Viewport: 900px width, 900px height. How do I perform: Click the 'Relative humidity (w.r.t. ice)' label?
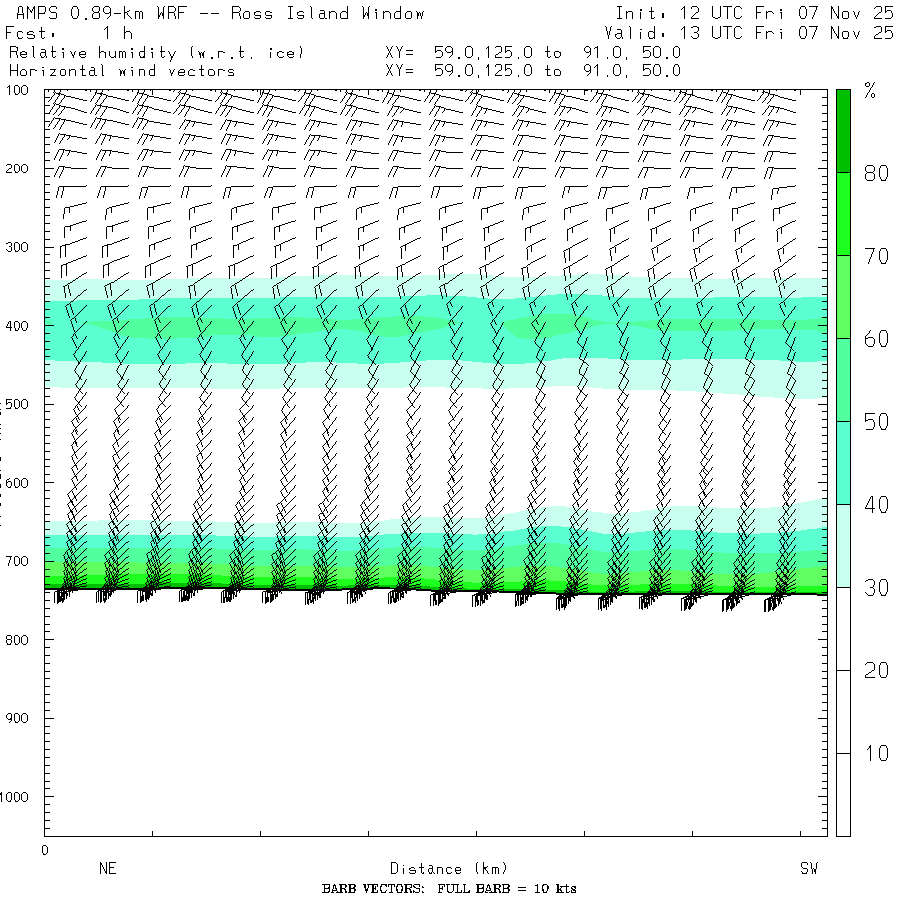coord(155,52)
